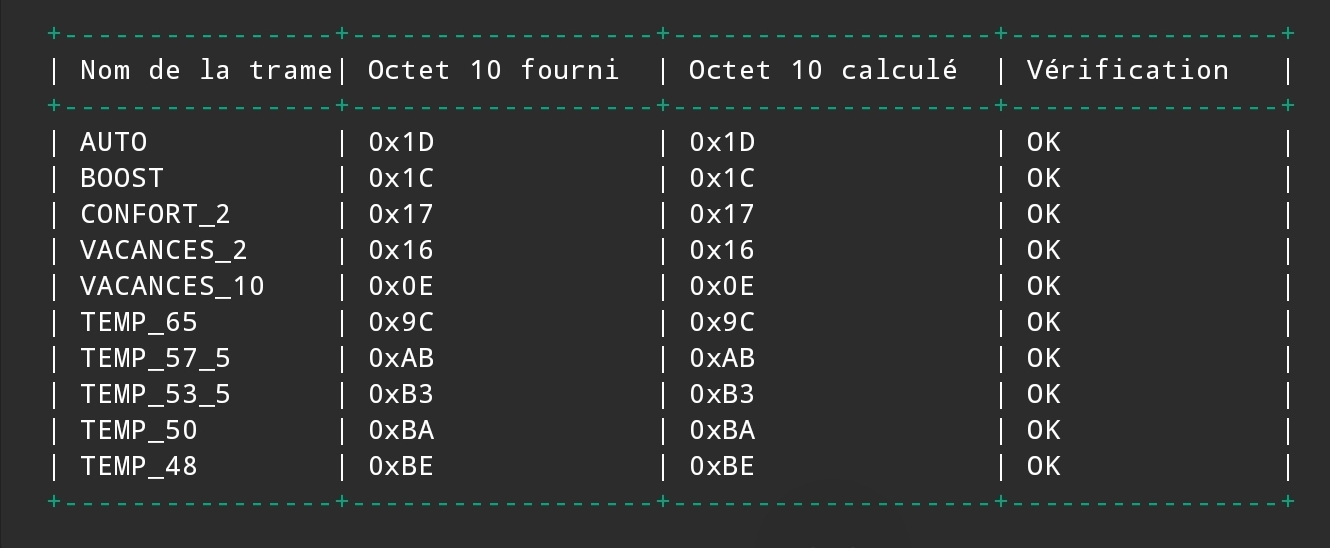Click the TEMP_48 frame name
Viewport: 1330px width, 548px height.
click(x=138, y=466)
